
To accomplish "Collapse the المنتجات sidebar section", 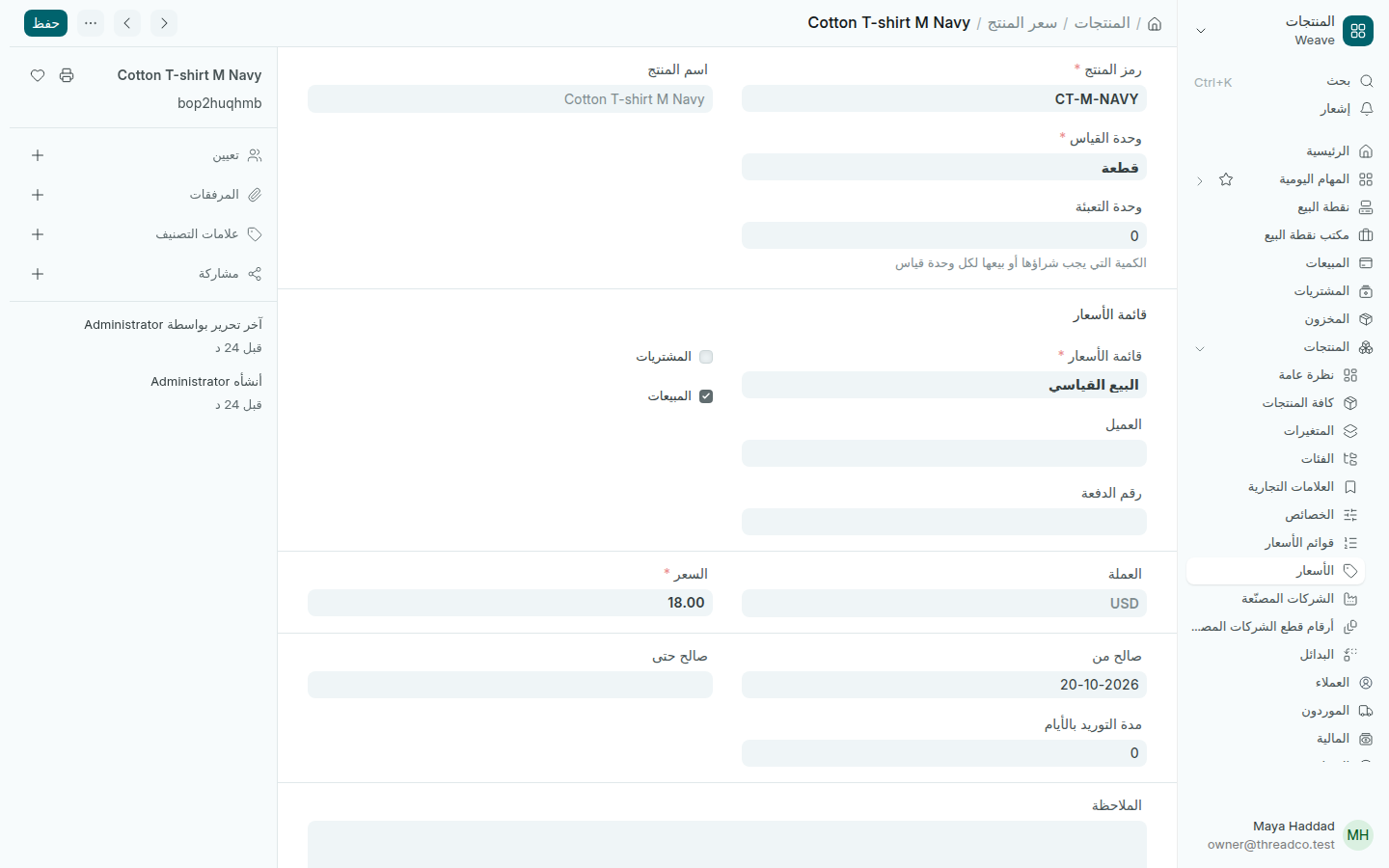I will pos(1200,348).
